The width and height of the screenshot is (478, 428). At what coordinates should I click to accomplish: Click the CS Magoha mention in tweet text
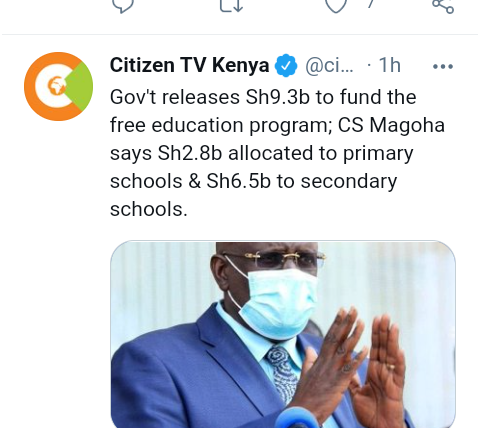click(391, 125)
